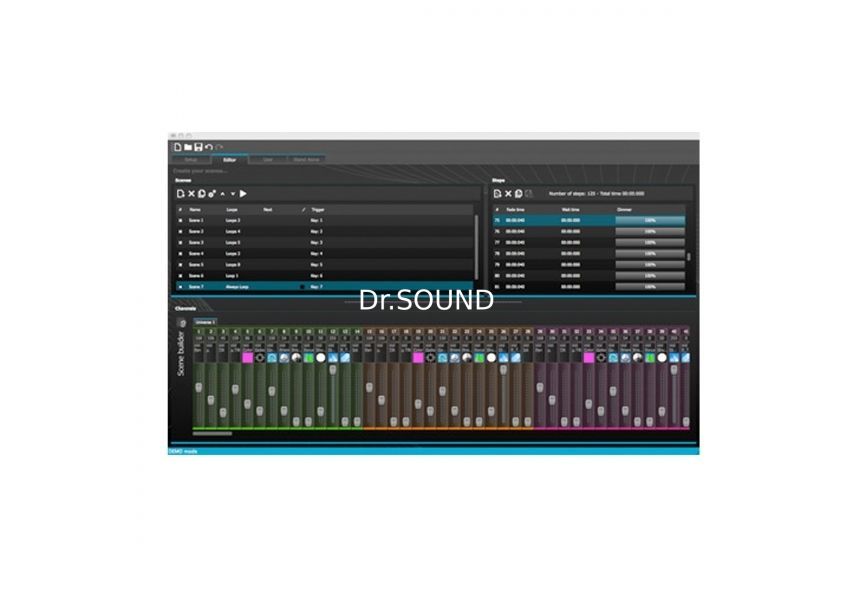Click the Loops column header

pyautogui.click(x=232, y=209)
